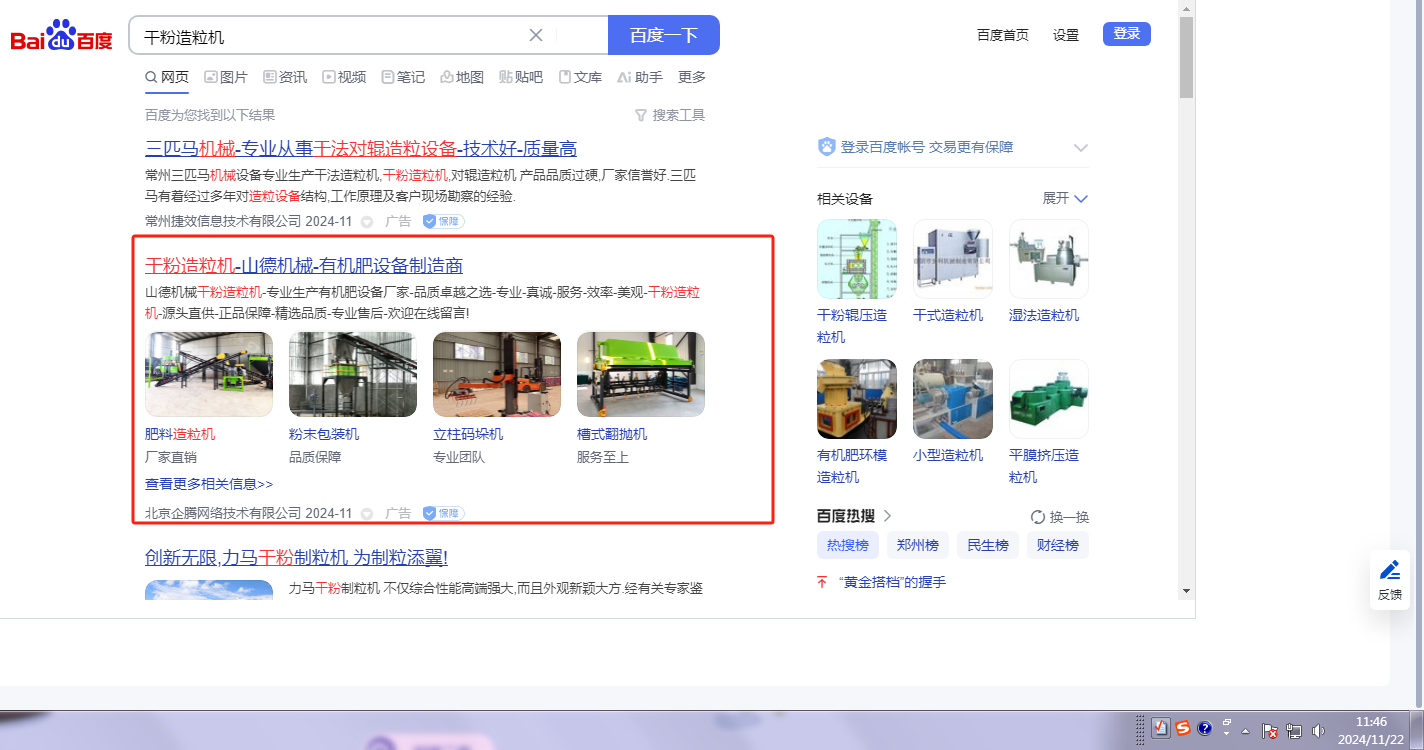Click the 搜索工具 filter button
This screenshot has width=1424, height=750.
pyautogui.click(x=670, y=115)
